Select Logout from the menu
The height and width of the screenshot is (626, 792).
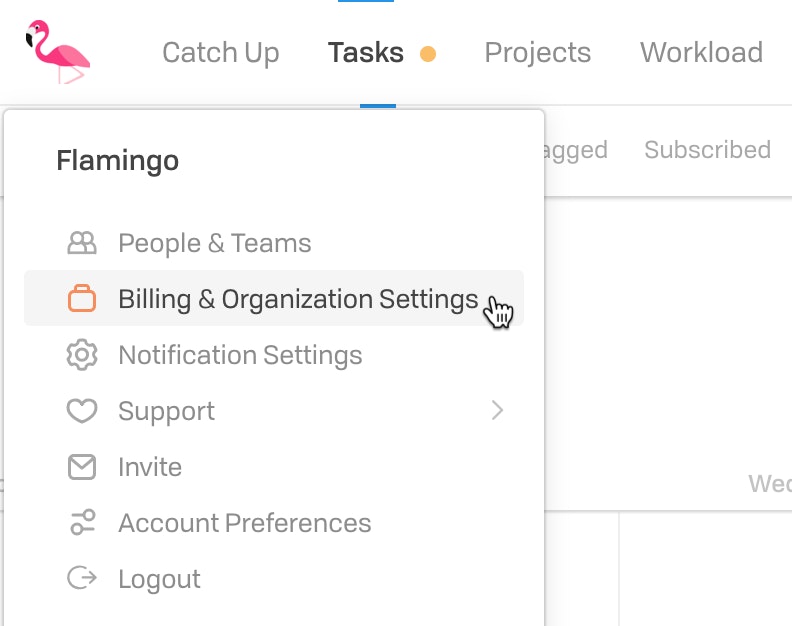pyautogui.click(x=274, y=579)
